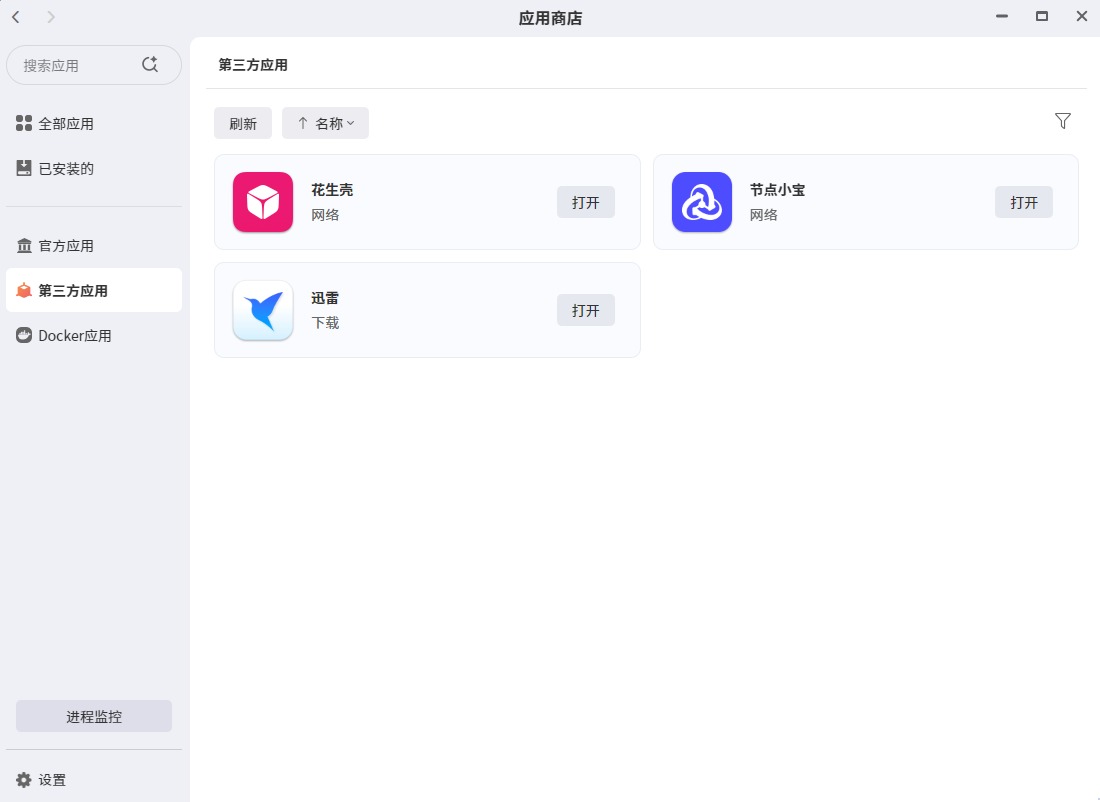Click the search refresh icon in search box
The height and width of the screenshot is (802, 1100).
150,63
